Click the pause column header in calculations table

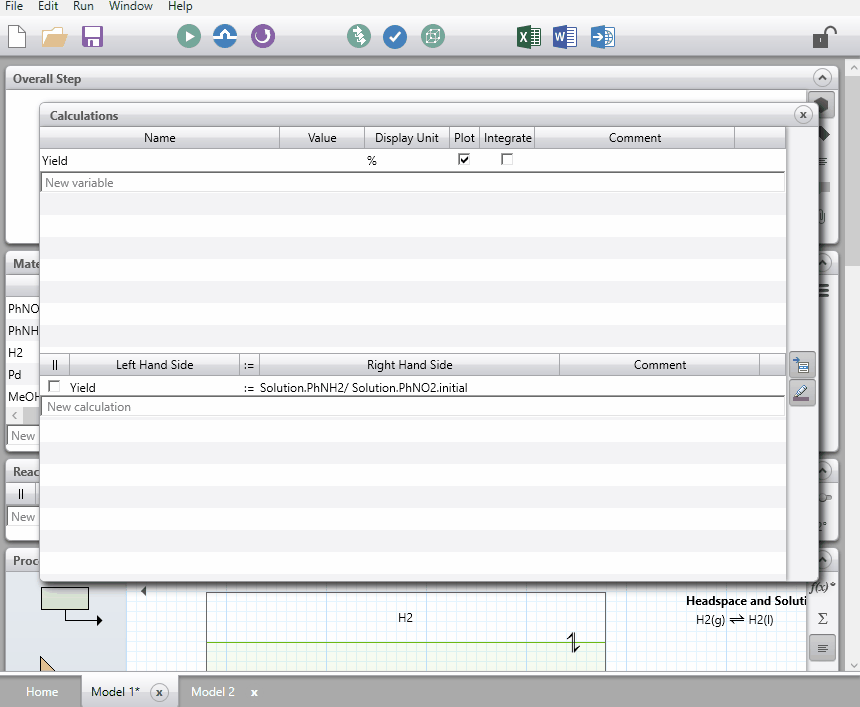(55, 365)
